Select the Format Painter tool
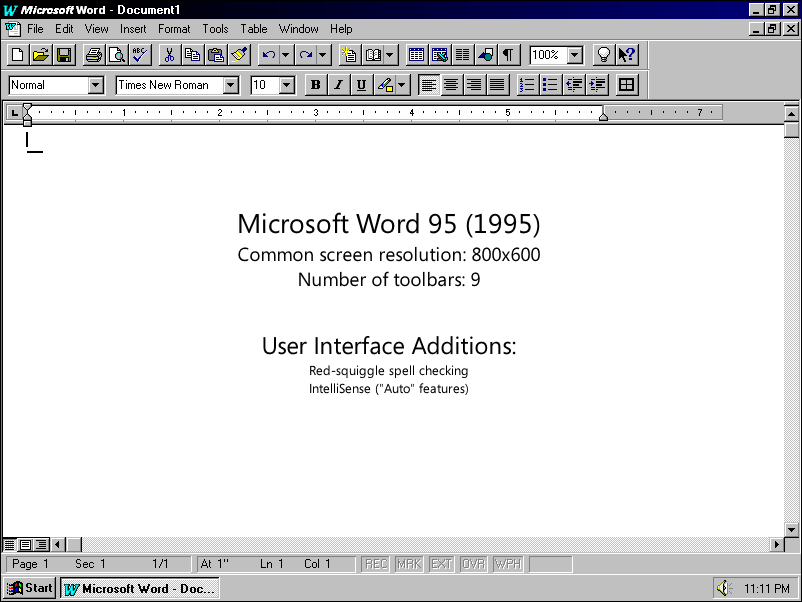The width and height of the screenshot is (802, 602). coord(239,55)
